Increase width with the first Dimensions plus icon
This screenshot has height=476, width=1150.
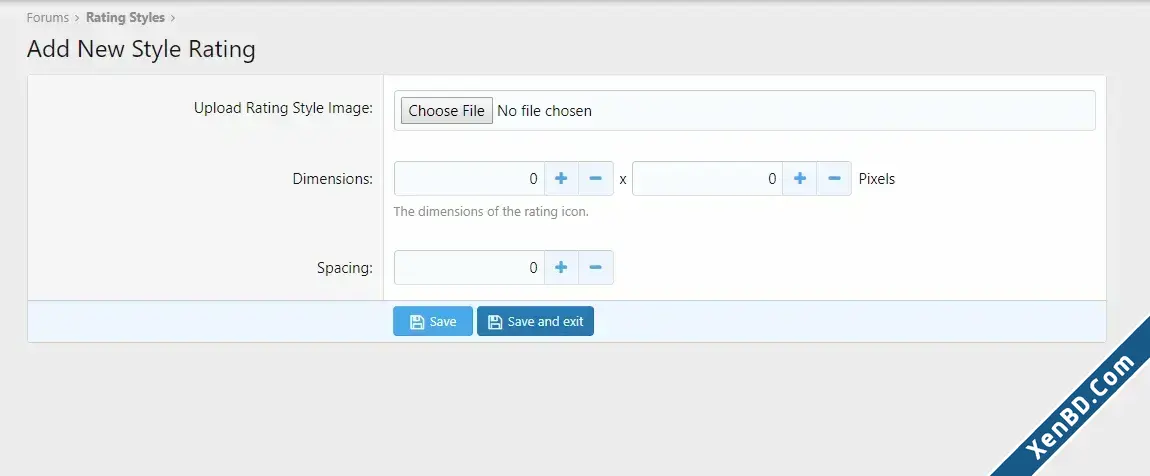pos(561,178)
